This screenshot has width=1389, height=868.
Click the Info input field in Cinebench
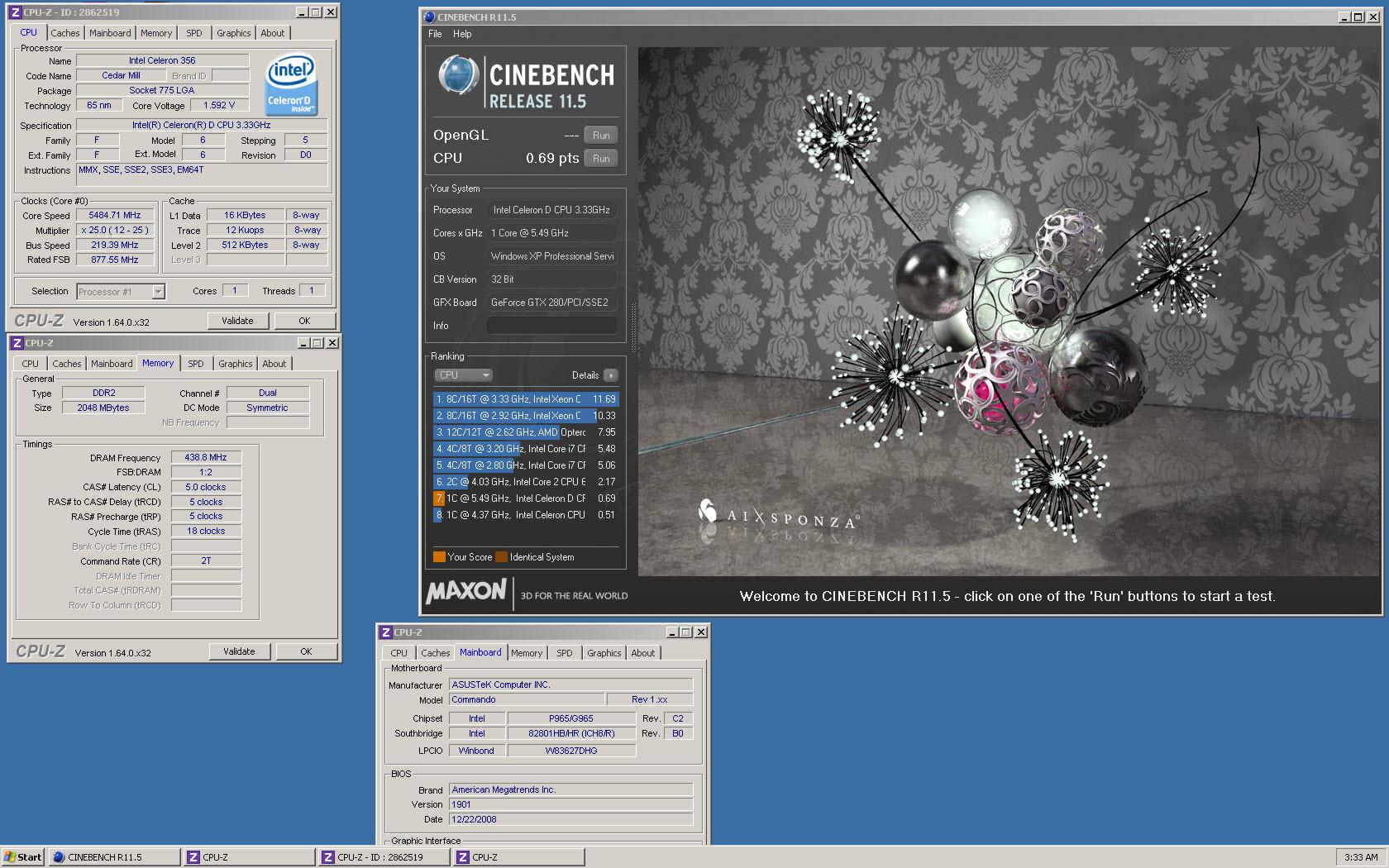tap(551, 326)
